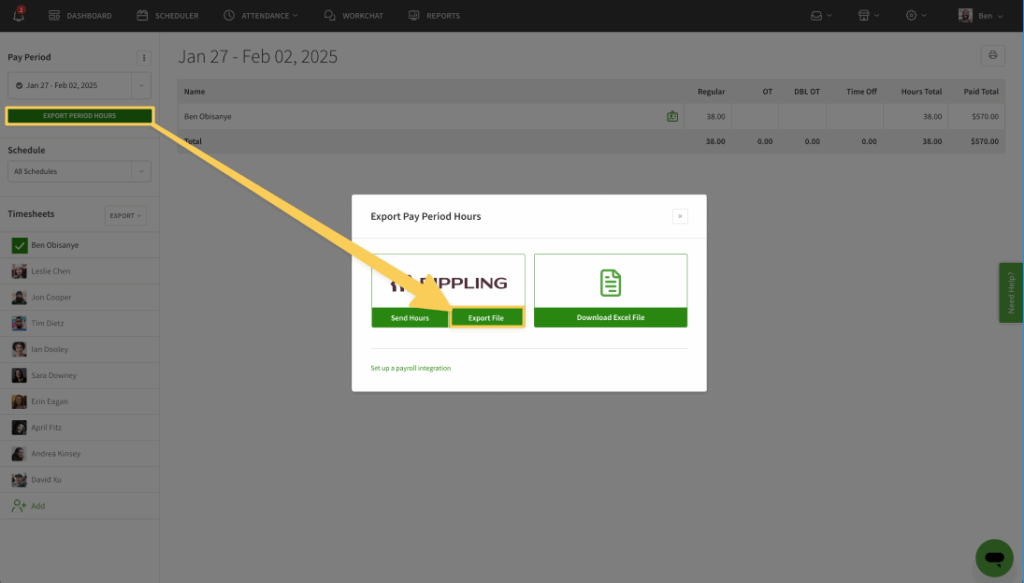Open the notifications bell
Screen dimensions: 1024x583
point(19,15)
